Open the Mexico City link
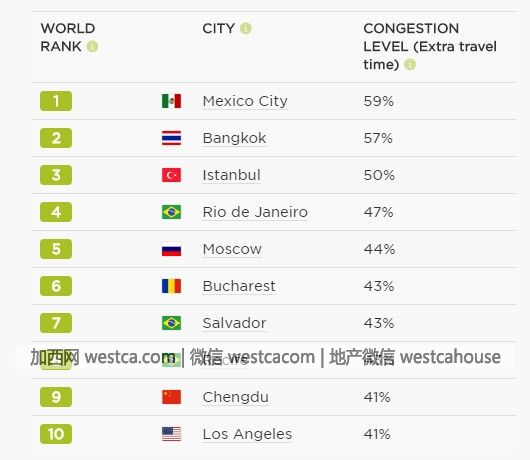This screenshot has width=530, height=460. 245,101
